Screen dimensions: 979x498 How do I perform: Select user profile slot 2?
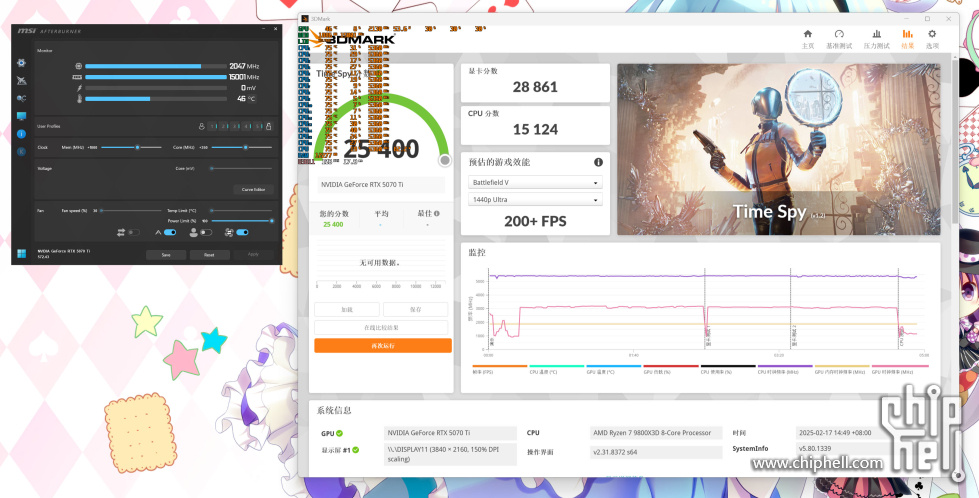click(224, 126)
